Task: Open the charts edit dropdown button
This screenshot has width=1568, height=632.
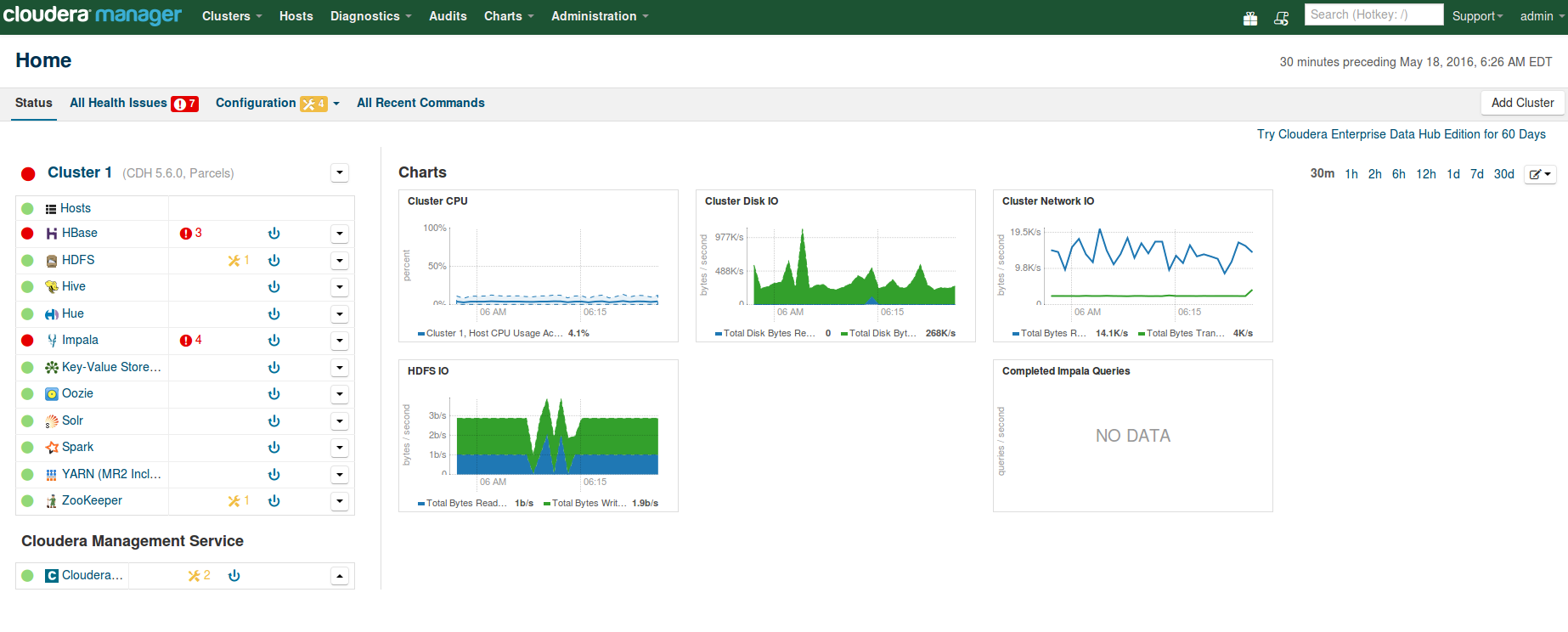Action: [1539, 174]
